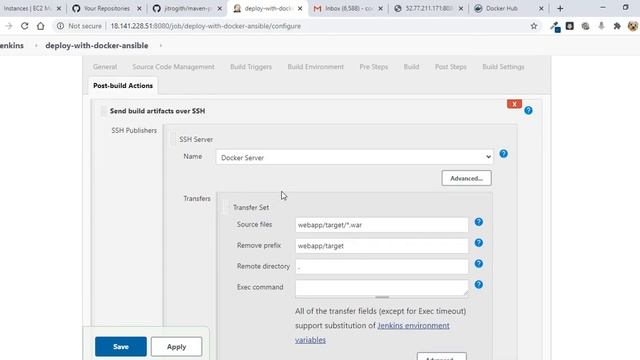Close the deploy-with-docker tab
Image resolution: width=640 pixels, height=360 pixels.
[300, 8]
